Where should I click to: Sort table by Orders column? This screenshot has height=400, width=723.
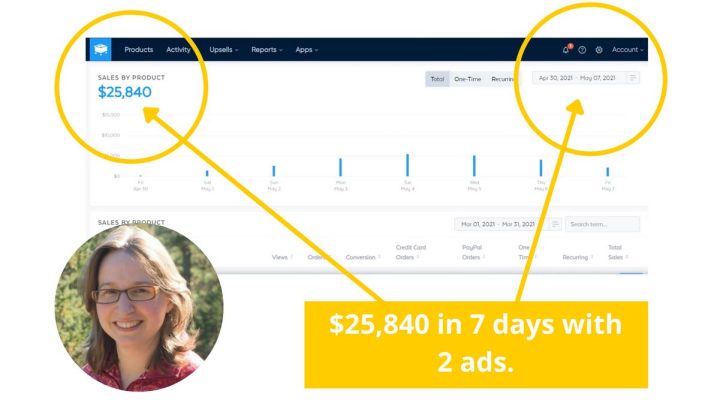pos(318,257)
